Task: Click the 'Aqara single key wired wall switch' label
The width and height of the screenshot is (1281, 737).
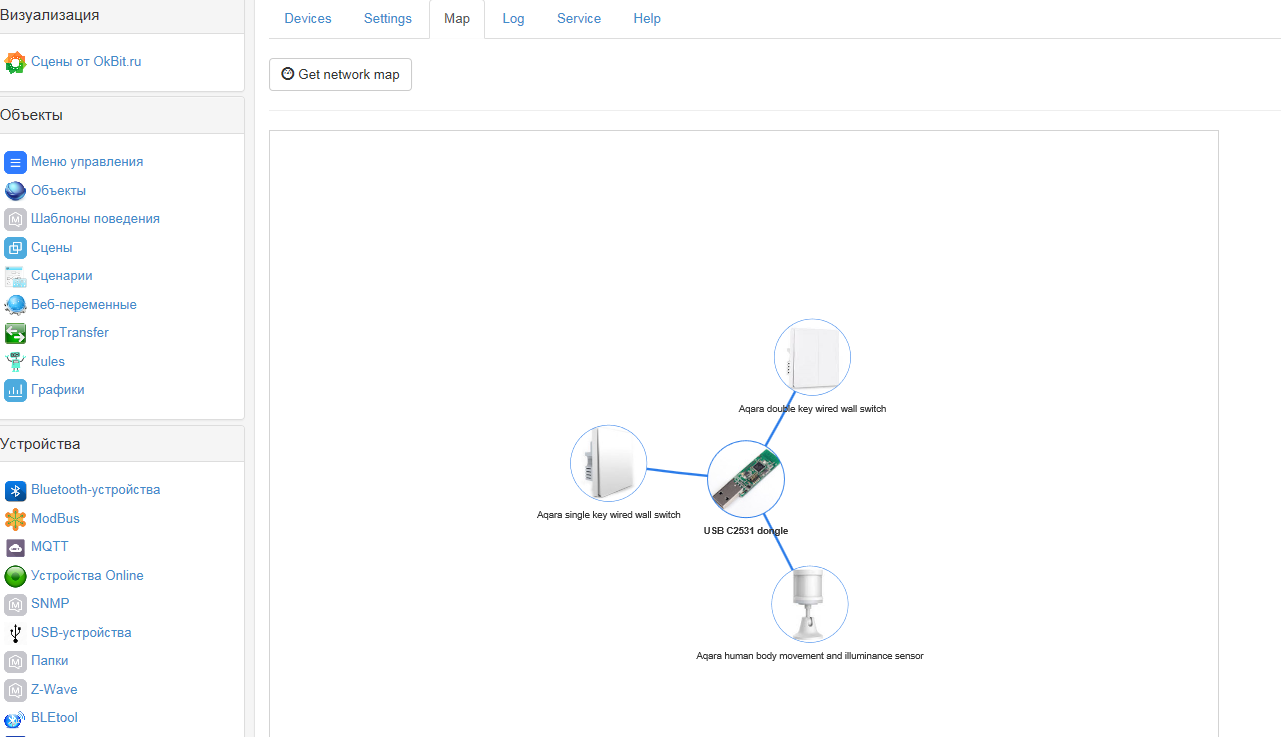Action: (x=609, y=515)
